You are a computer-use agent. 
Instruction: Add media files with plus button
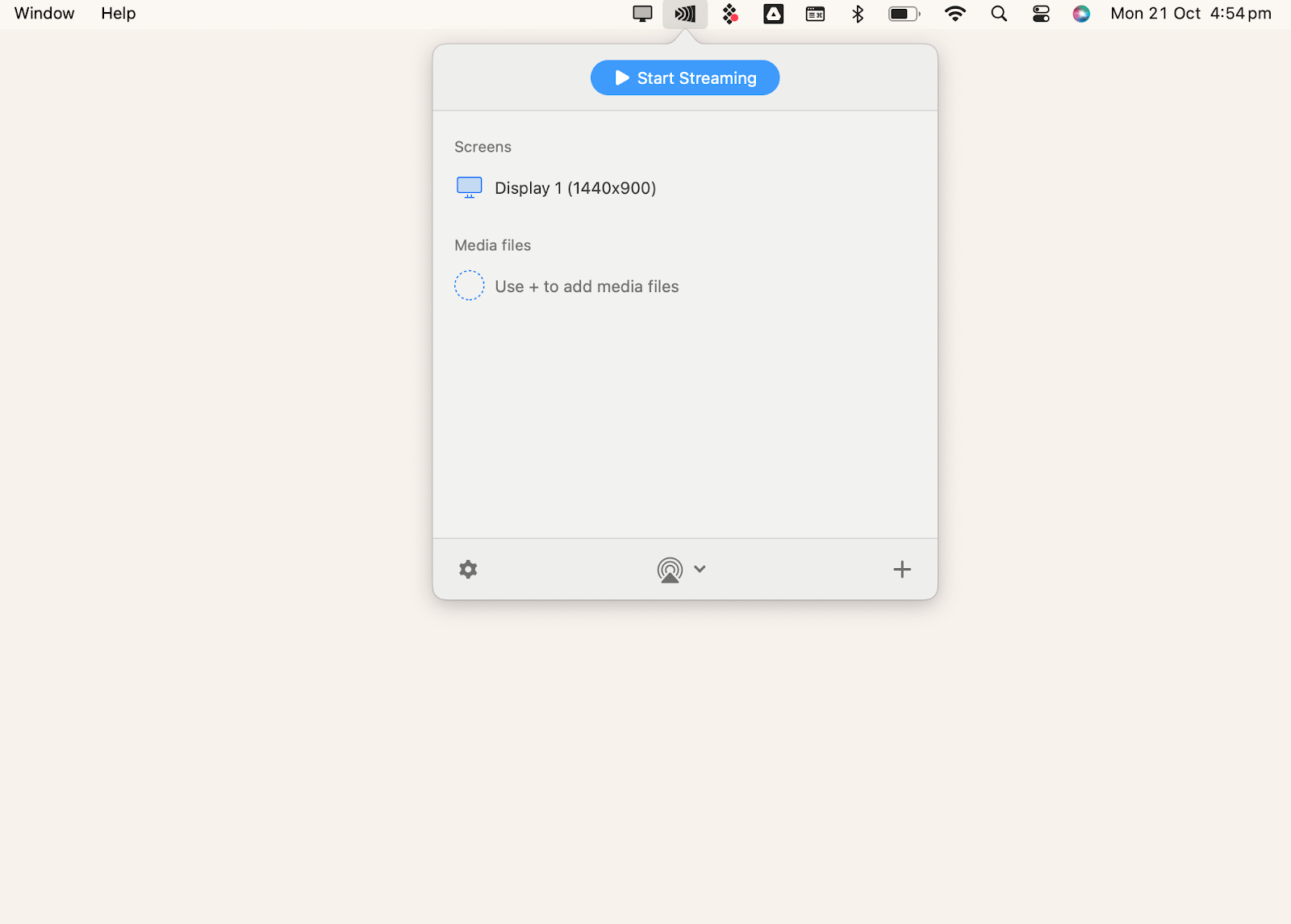tap(902, 570)
